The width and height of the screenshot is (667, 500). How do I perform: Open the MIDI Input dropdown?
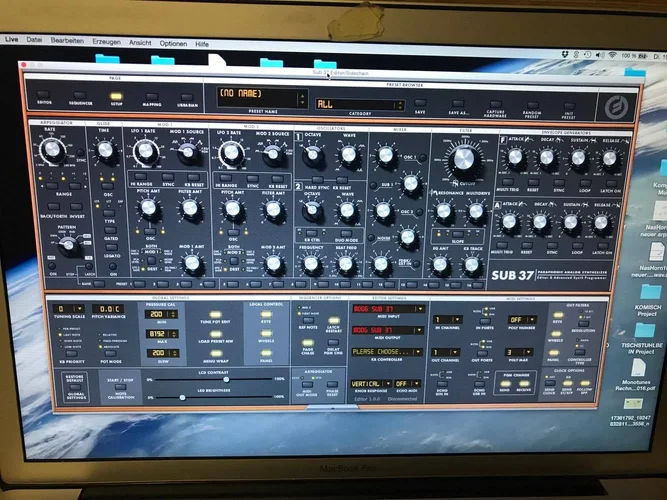pyautogui.click(x=388, y=309)
